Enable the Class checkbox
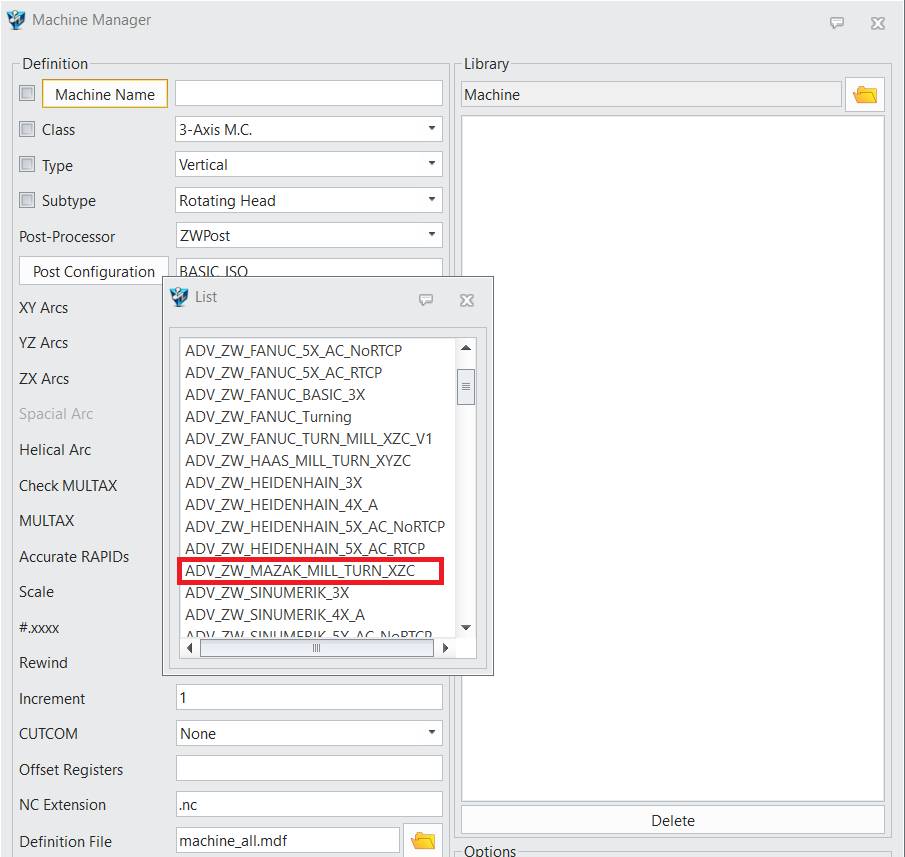This screenshot has width=905, height=857. [x=27, y=129]
